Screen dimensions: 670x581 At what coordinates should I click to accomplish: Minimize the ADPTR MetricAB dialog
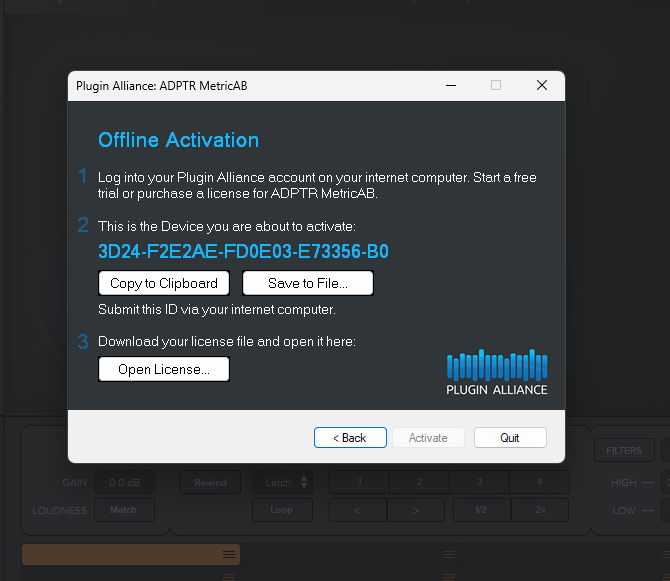click(449, 86)
